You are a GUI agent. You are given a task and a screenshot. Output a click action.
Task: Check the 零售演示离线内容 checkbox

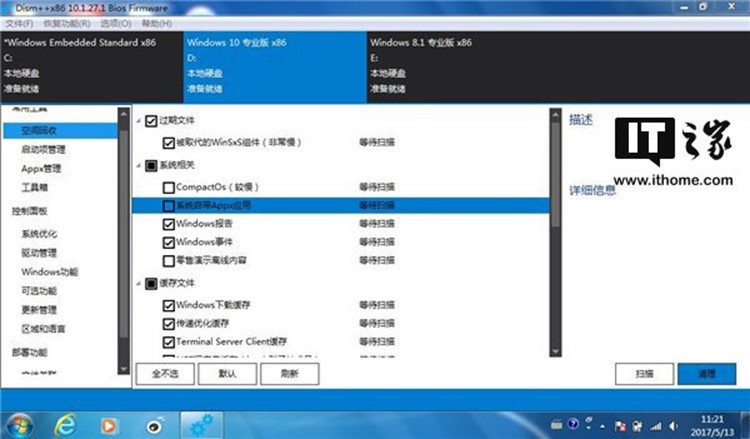(x=167, y=260)
